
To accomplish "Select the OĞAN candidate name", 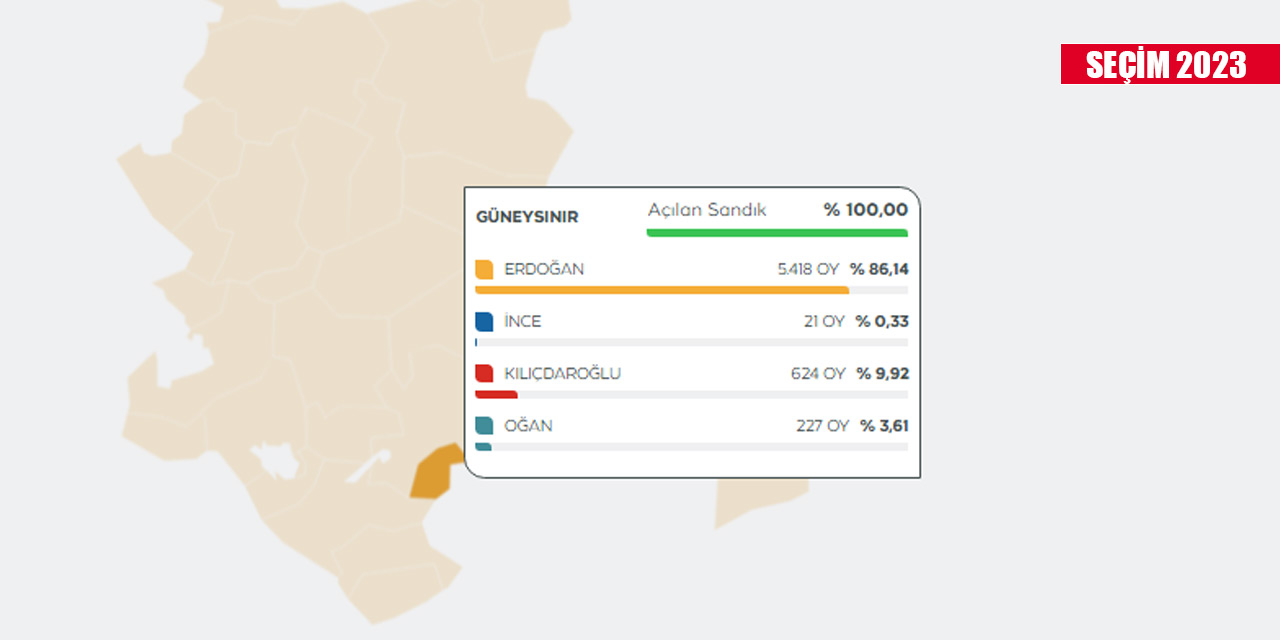I will pos(528,426).
